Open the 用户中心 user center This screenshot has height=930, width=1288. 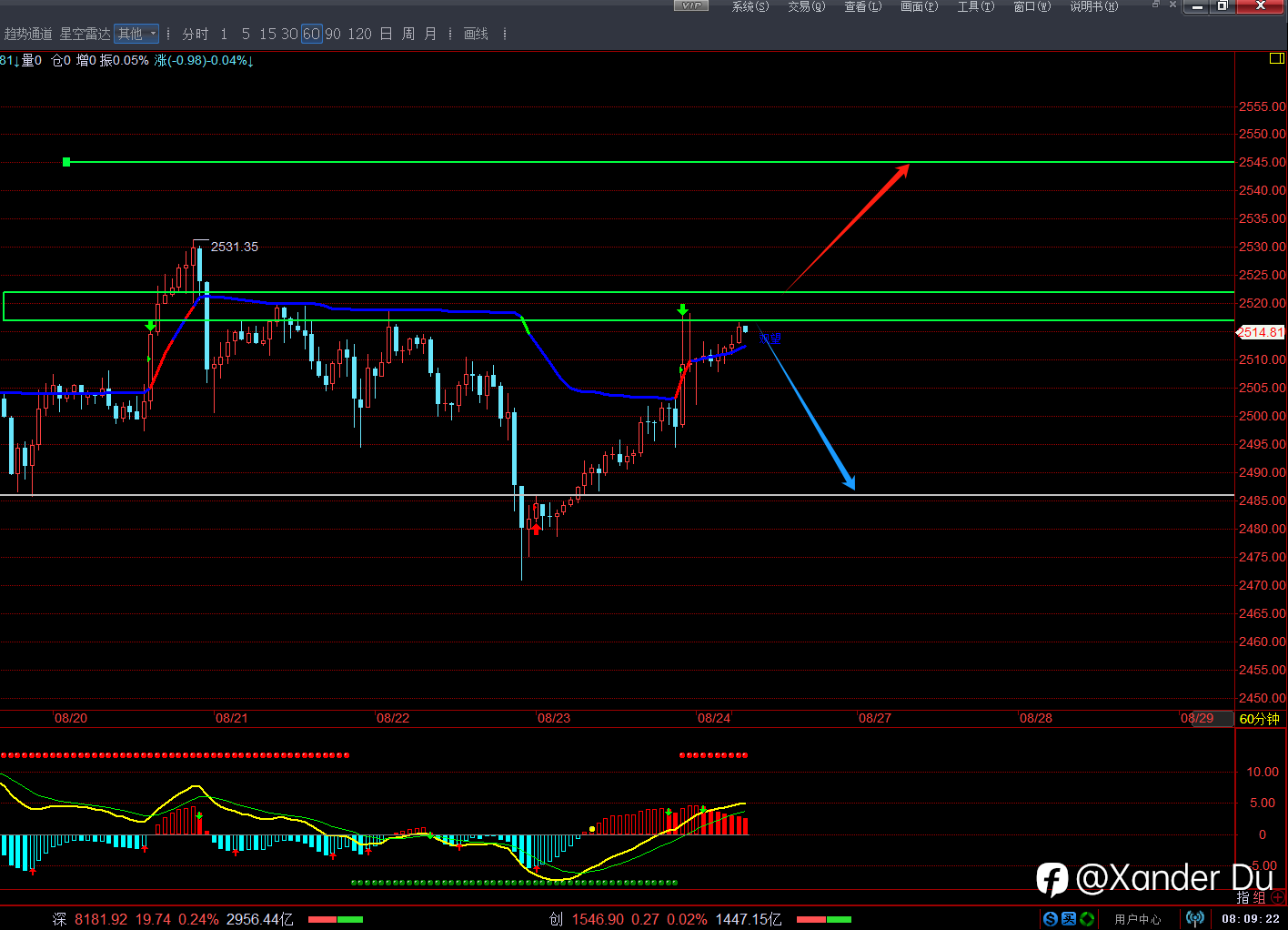[1138, 919]
